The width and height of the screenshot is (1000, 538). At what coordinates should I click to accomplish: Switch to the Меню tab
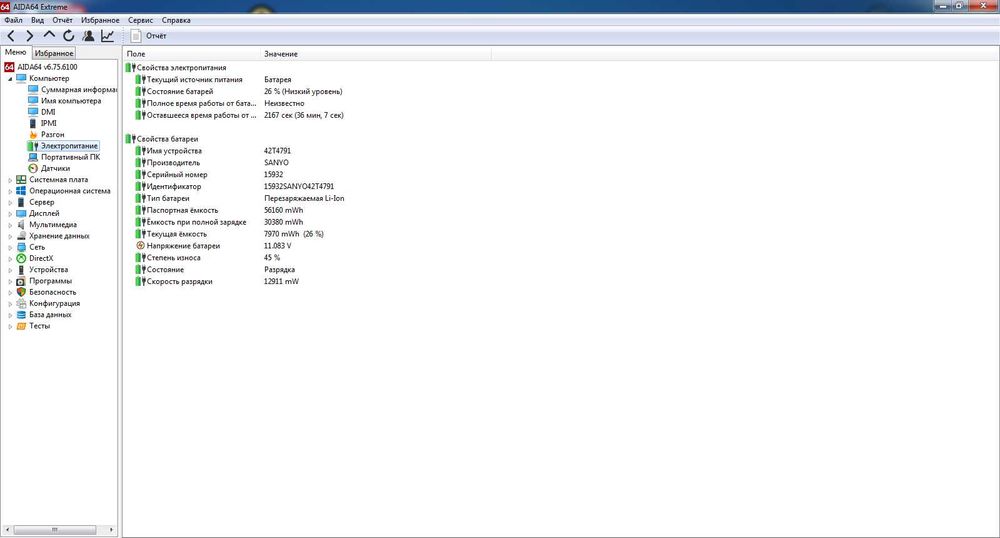click(15, 52)
